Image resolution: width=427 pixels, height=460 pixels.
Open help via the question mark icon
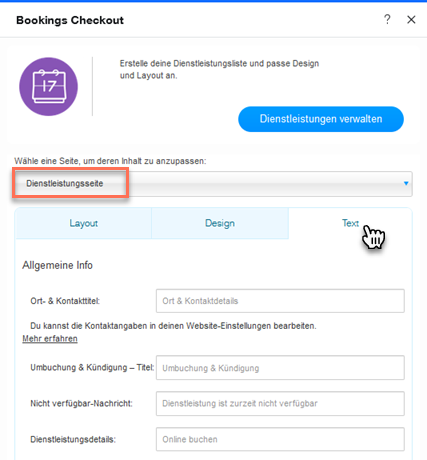pyautogui.click(x=387, y=19)
